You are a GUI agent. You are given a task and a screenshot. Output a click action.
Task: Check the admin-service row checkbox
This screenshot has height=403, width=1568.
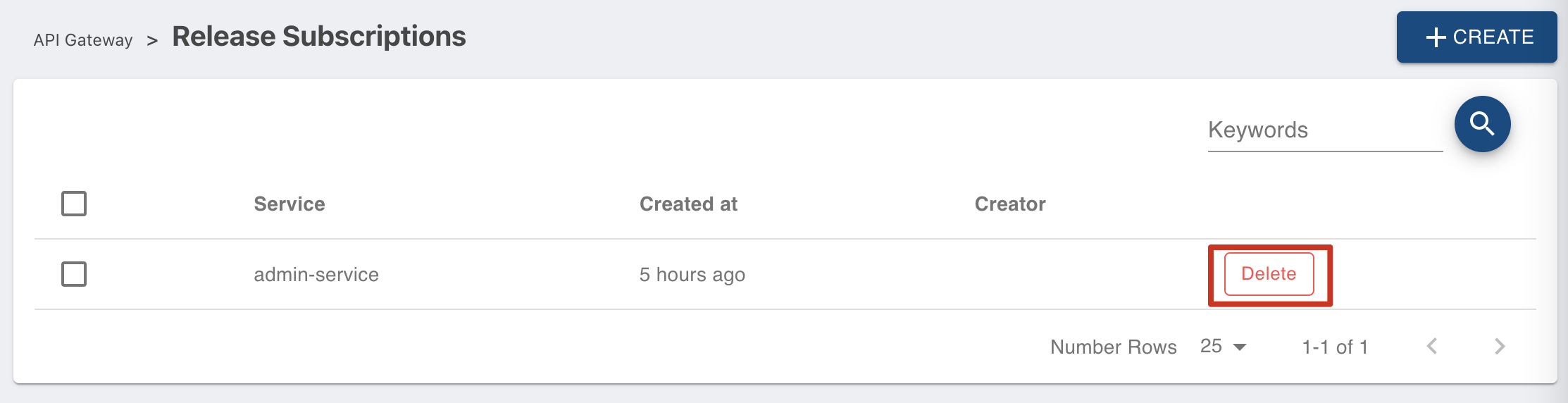click(74, 274)
